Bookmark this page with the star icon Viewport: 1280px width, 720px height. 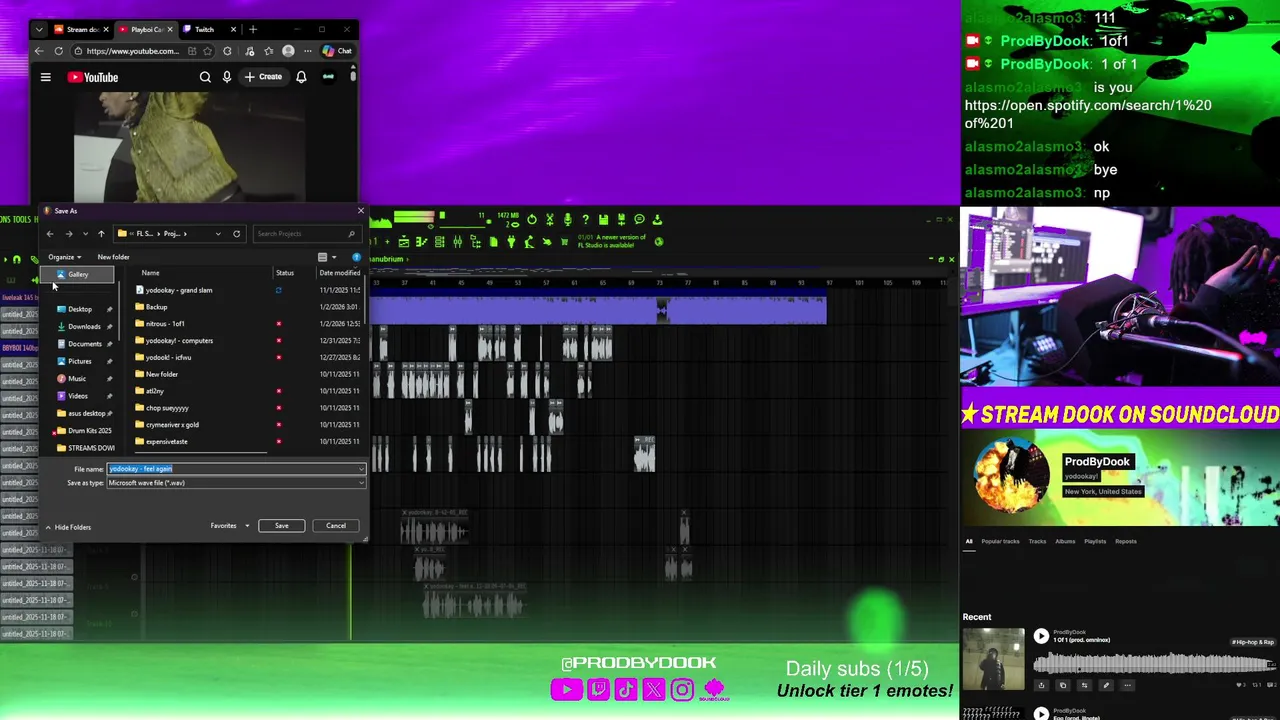tap(207, 51)
